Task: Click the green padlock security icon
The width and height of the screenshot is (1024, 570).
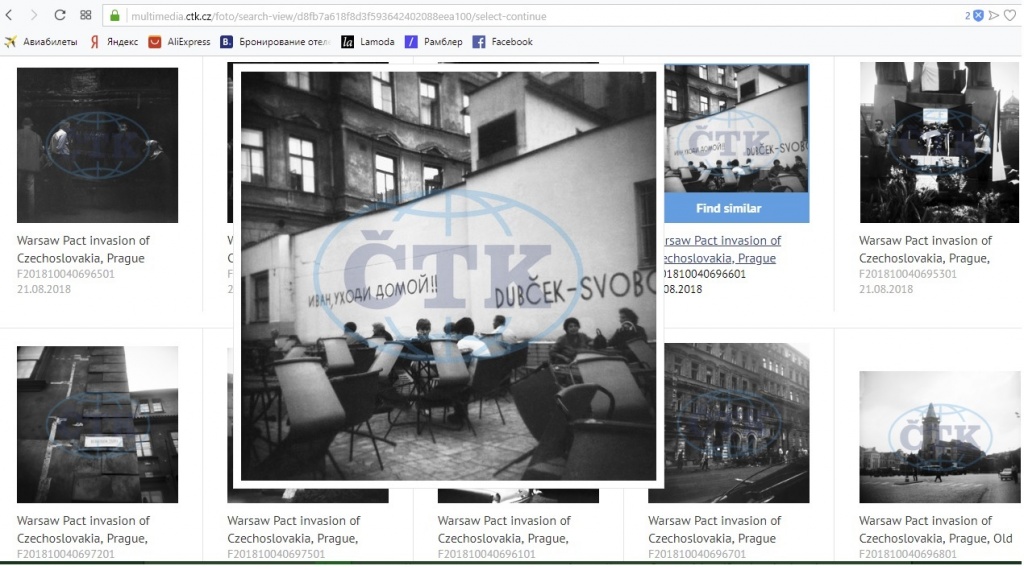Action: pyautogui.click(x=115, y=16)
